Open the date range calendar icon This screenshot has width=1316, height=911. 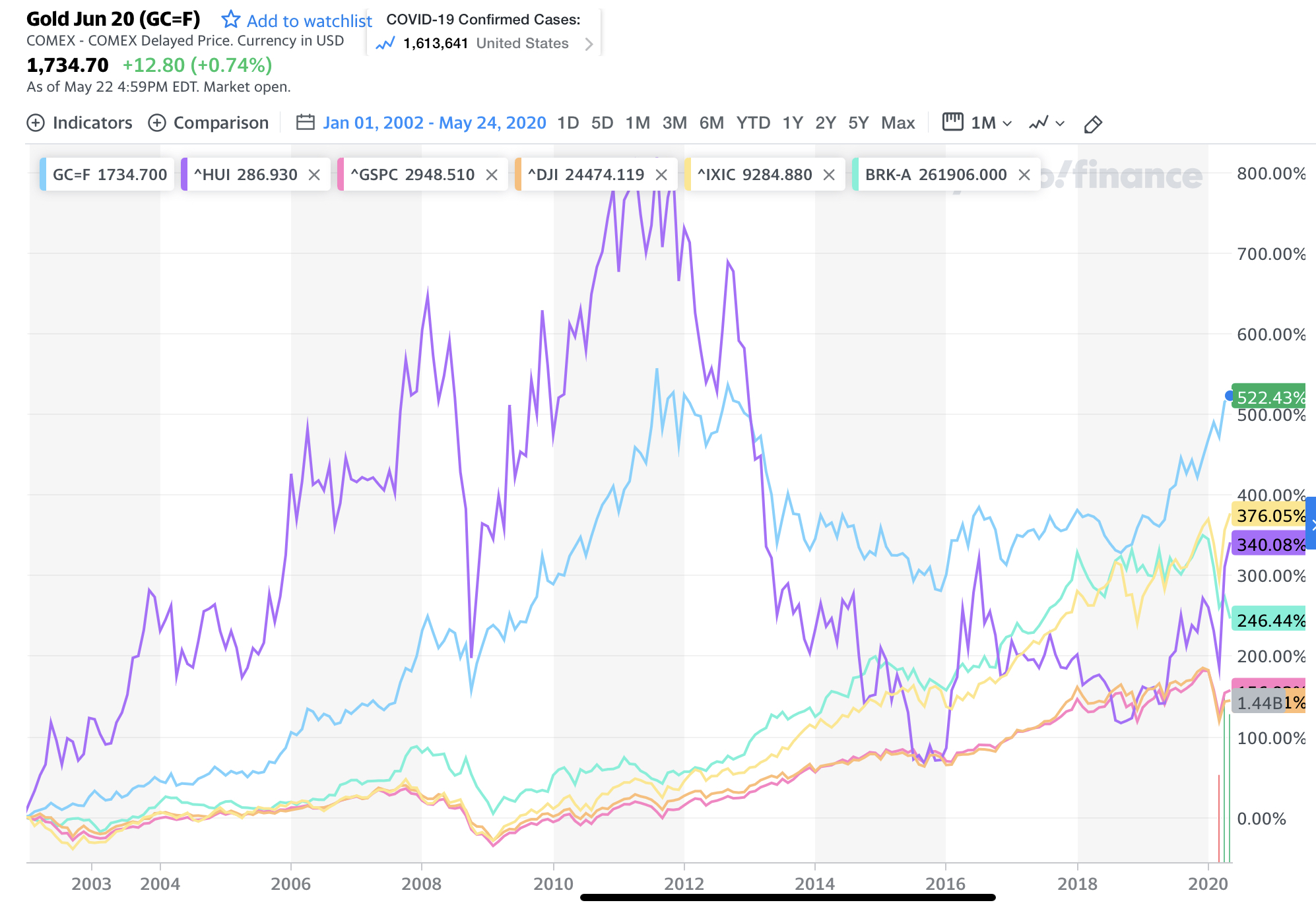[x=305, y=123]
